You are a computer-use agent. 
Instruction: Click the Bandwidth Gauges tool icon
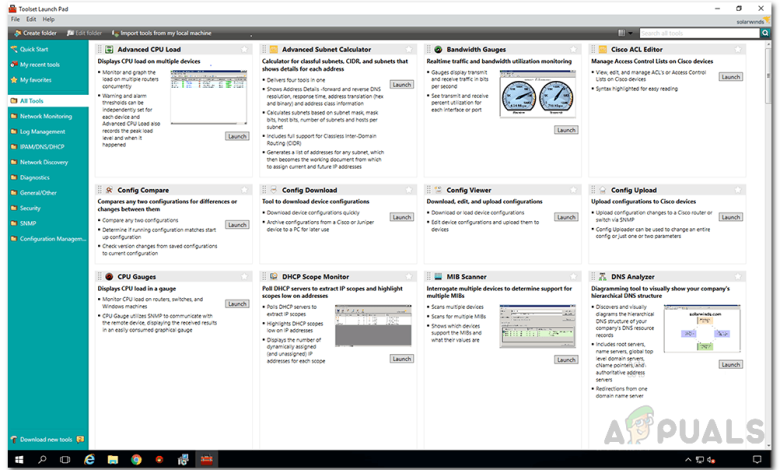tap(438, 49)
